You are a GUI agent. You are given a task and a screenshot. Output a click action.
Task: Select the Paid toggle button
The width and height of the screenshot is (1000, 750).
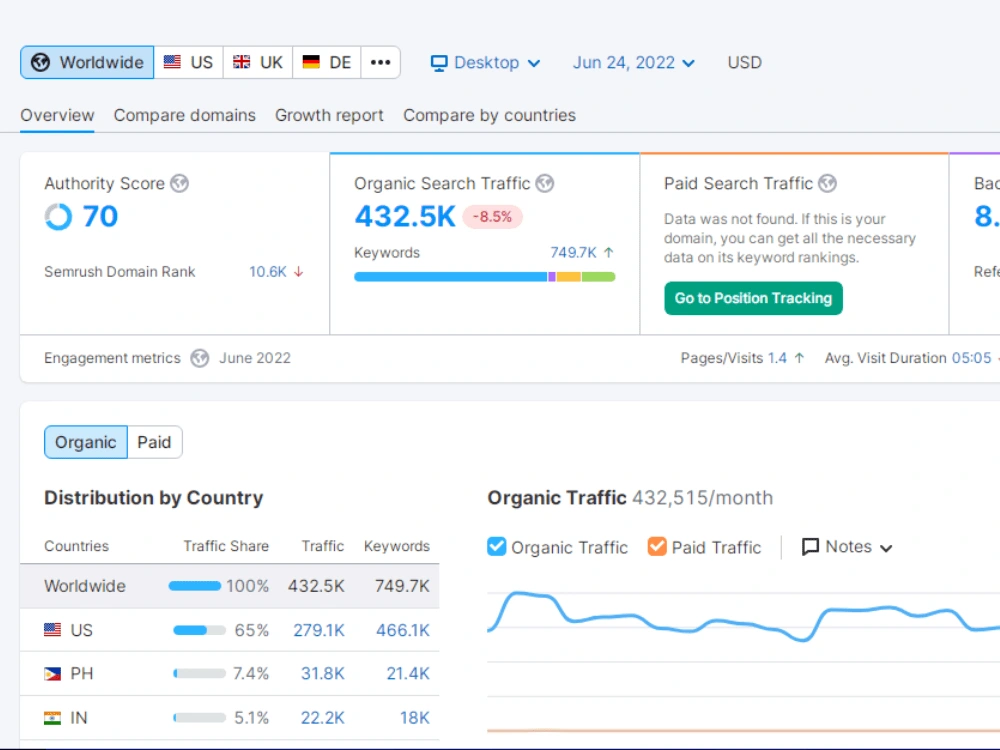coord(154,442)
